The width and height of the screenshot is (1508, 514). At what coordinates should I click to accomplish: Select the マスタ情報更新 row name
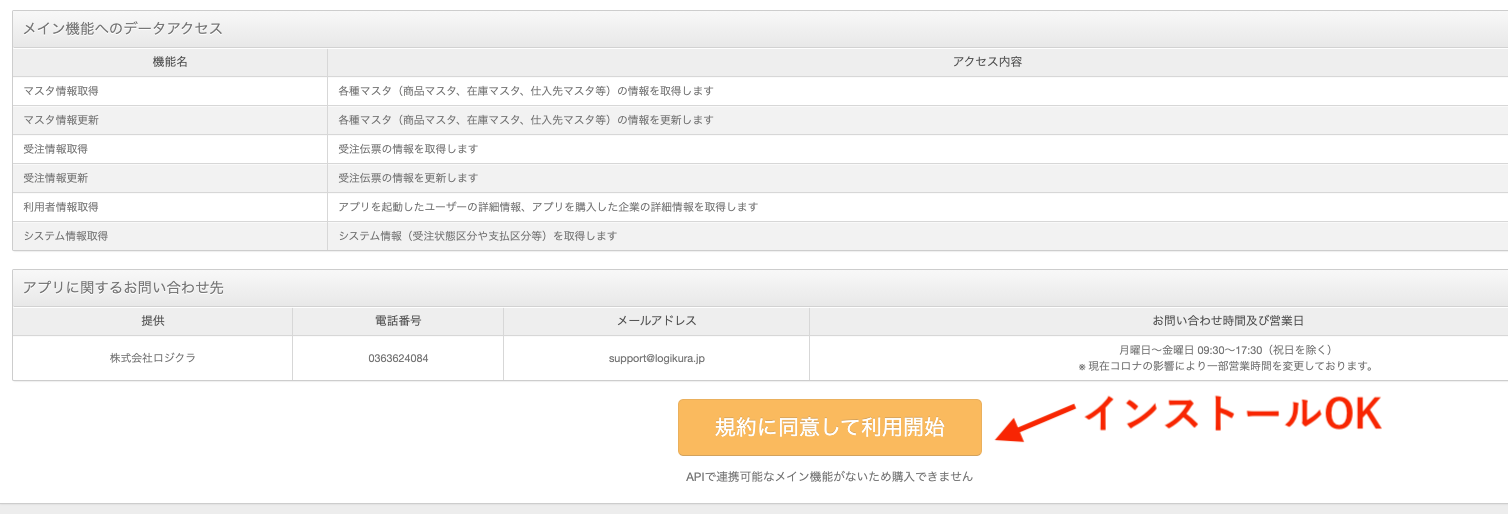pyautogui.click(x=61, y=120)
